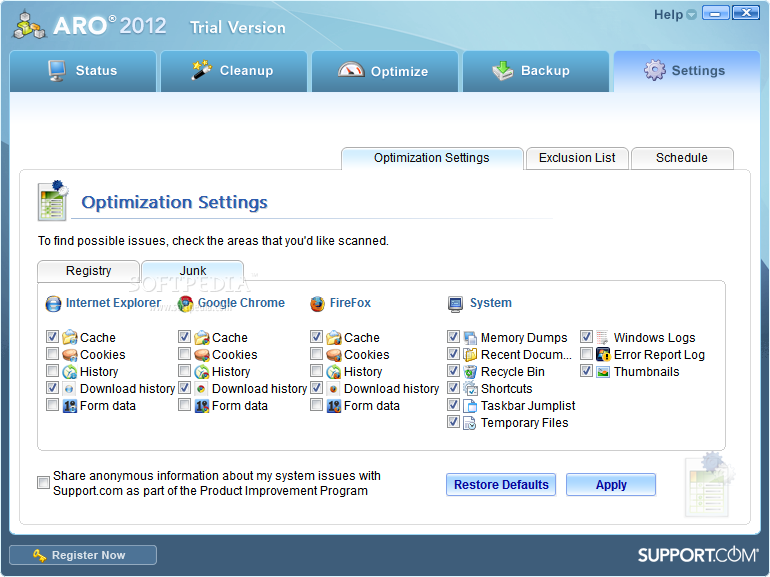The width and height of the screenshot is (770, 577).
Task: Click the Google Chrome Cache icon
Action: [x=202, y=337]
